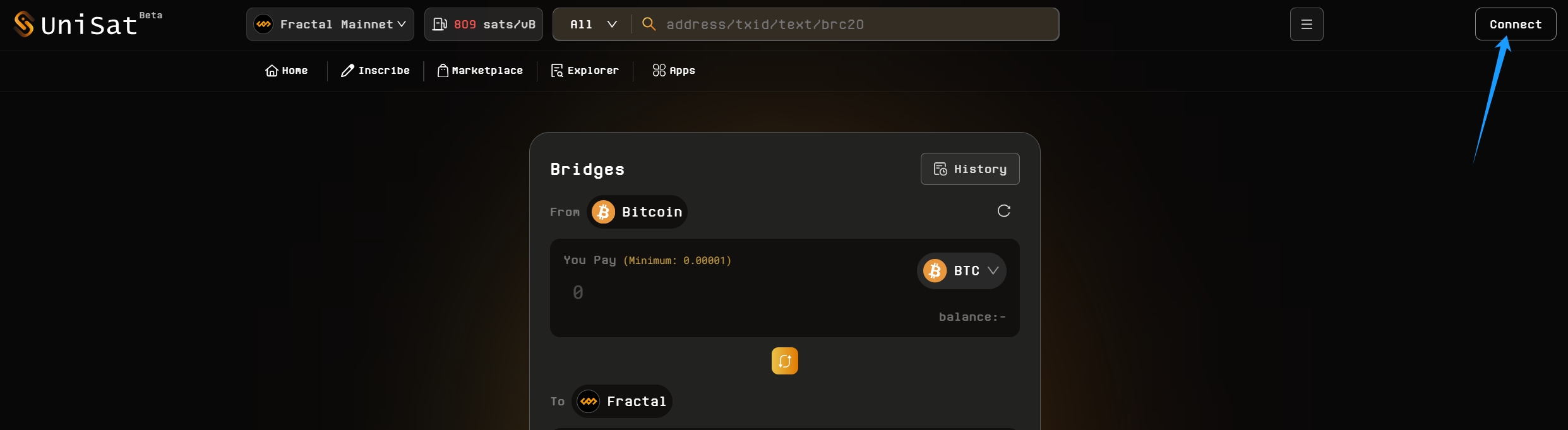View bridge History
1568x430 pixels.
point(970,169)
